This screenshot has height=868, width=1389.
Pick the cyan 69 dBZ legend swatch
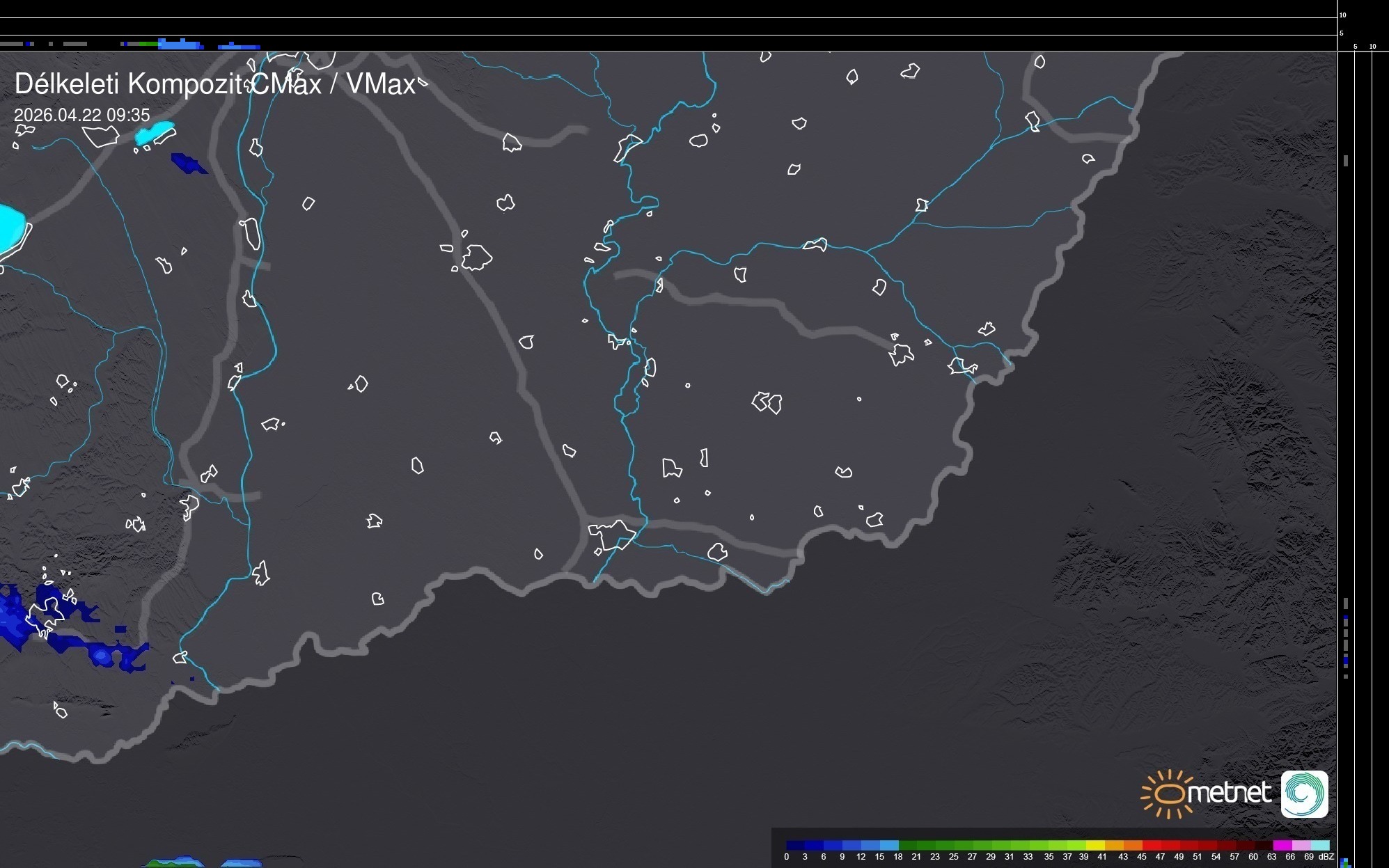click(1319, 845)
